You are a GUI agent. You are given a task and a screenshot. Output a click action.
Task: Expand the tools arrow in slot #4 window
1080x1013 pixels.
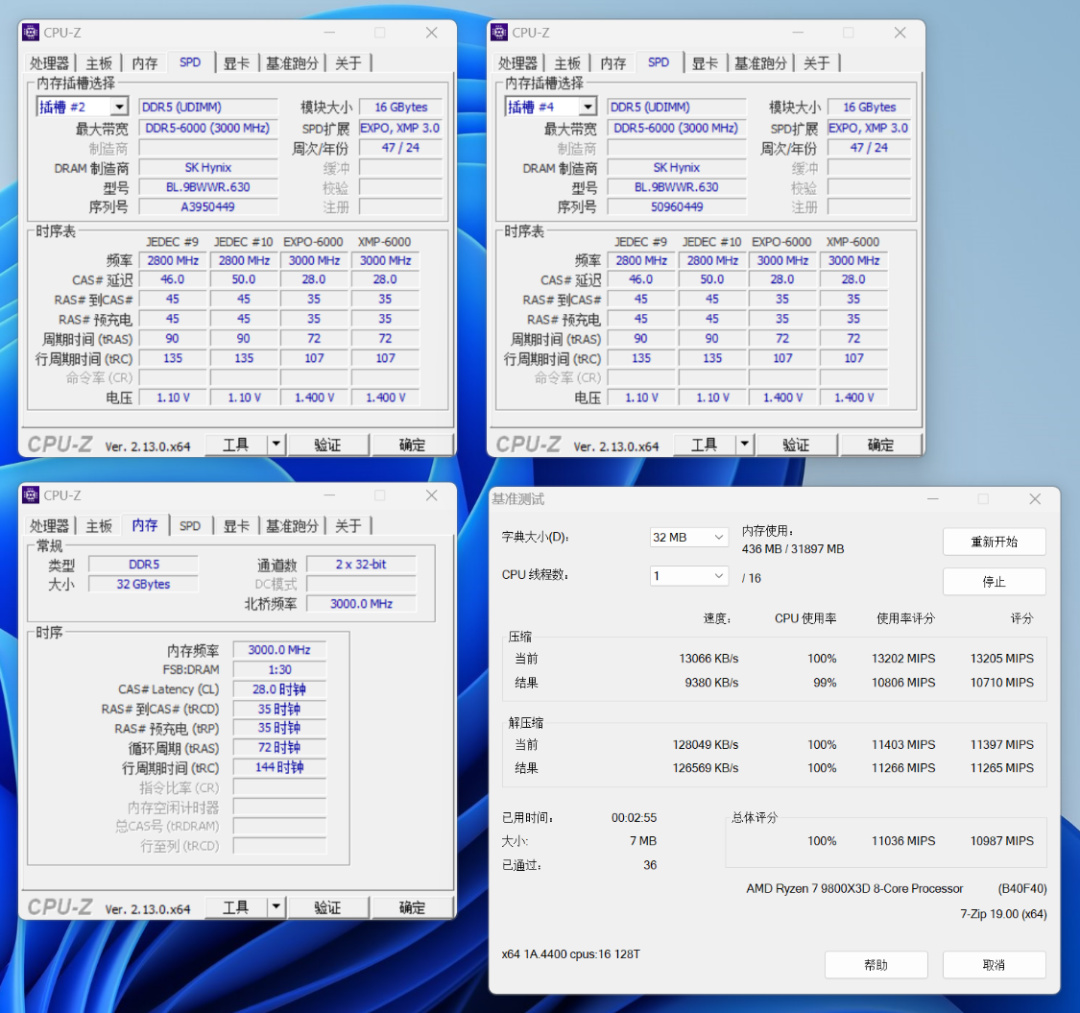(744, 444)
